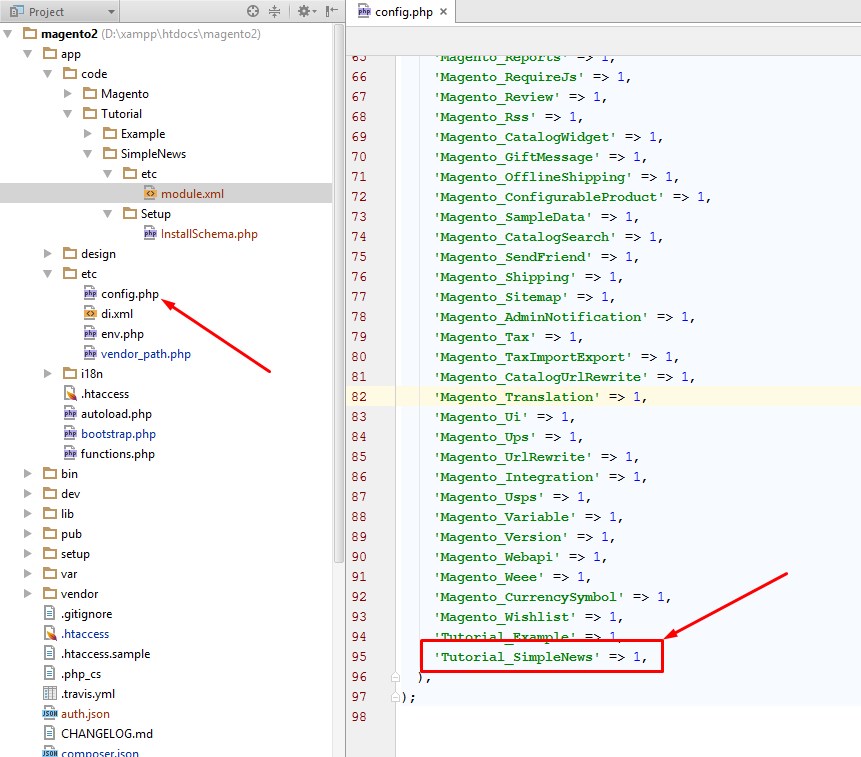Click the fold marker on line 97
This screenshot has height=757, width=861.
(395, 697)
